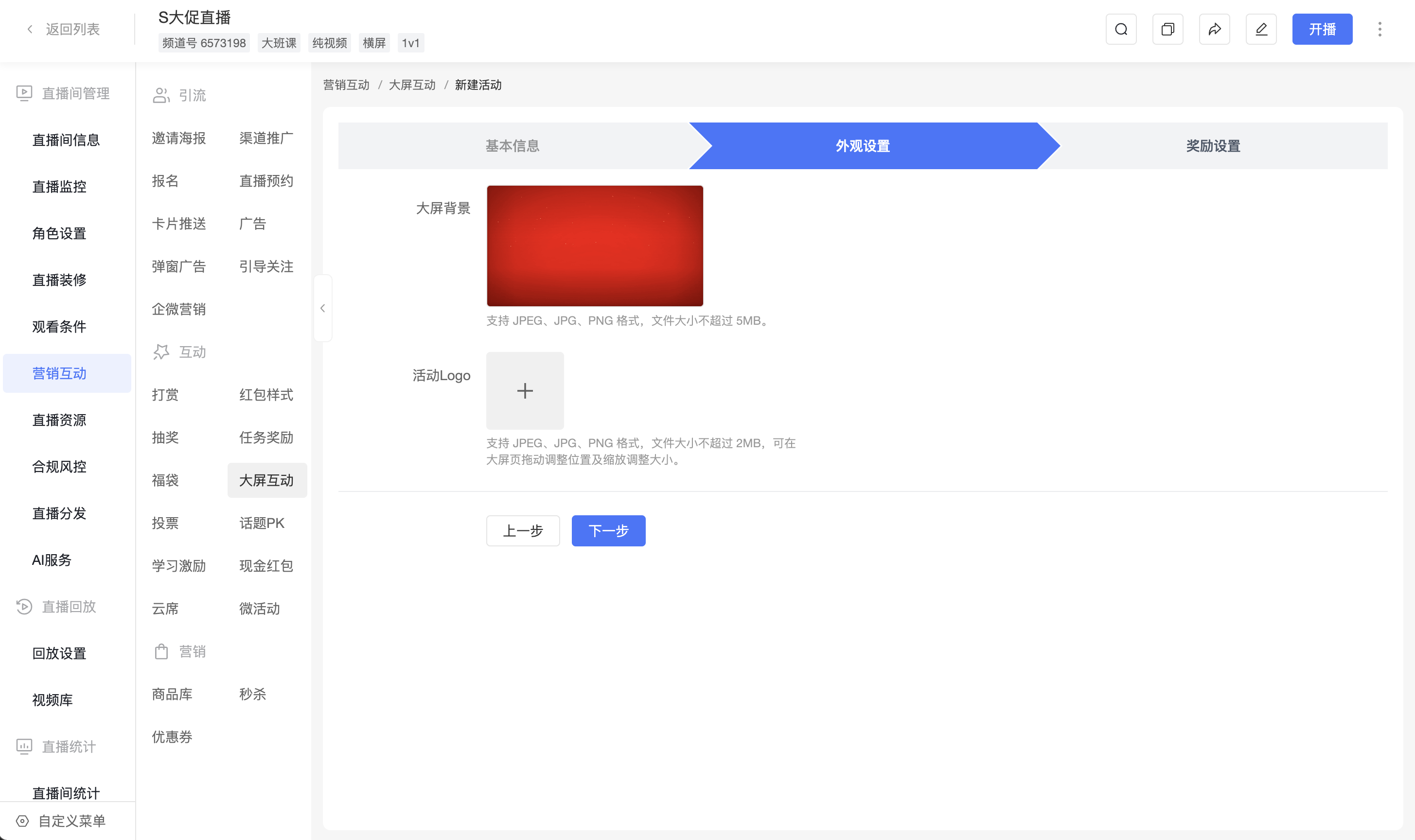1415x840 pixels.
Task: Click the 直播间管理 section icon
Action: coord(24,93)
